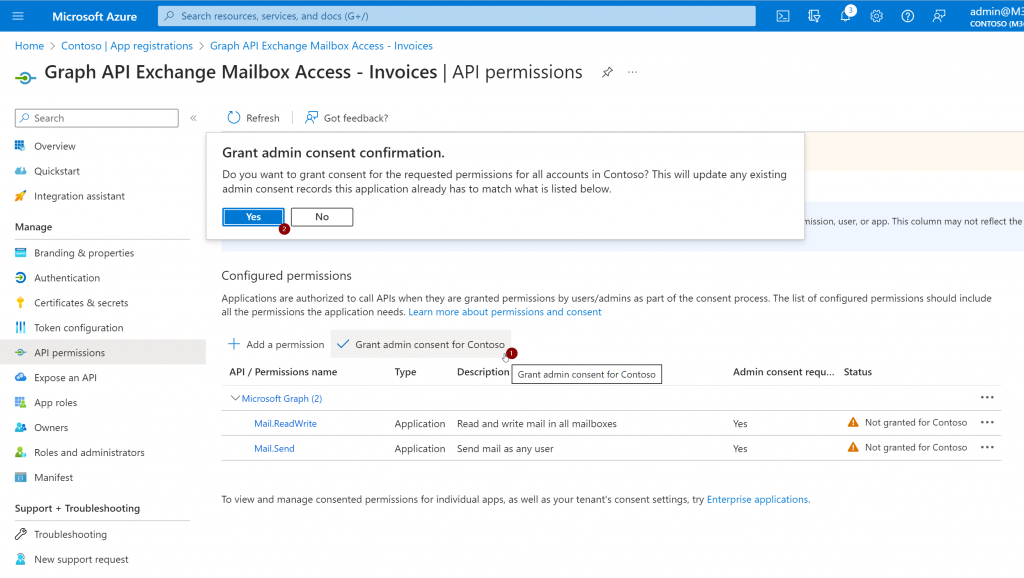The image size is (1024, 578).
Task: Open Certificates & secrets in sidebar
Action: (x=81, y=303)
